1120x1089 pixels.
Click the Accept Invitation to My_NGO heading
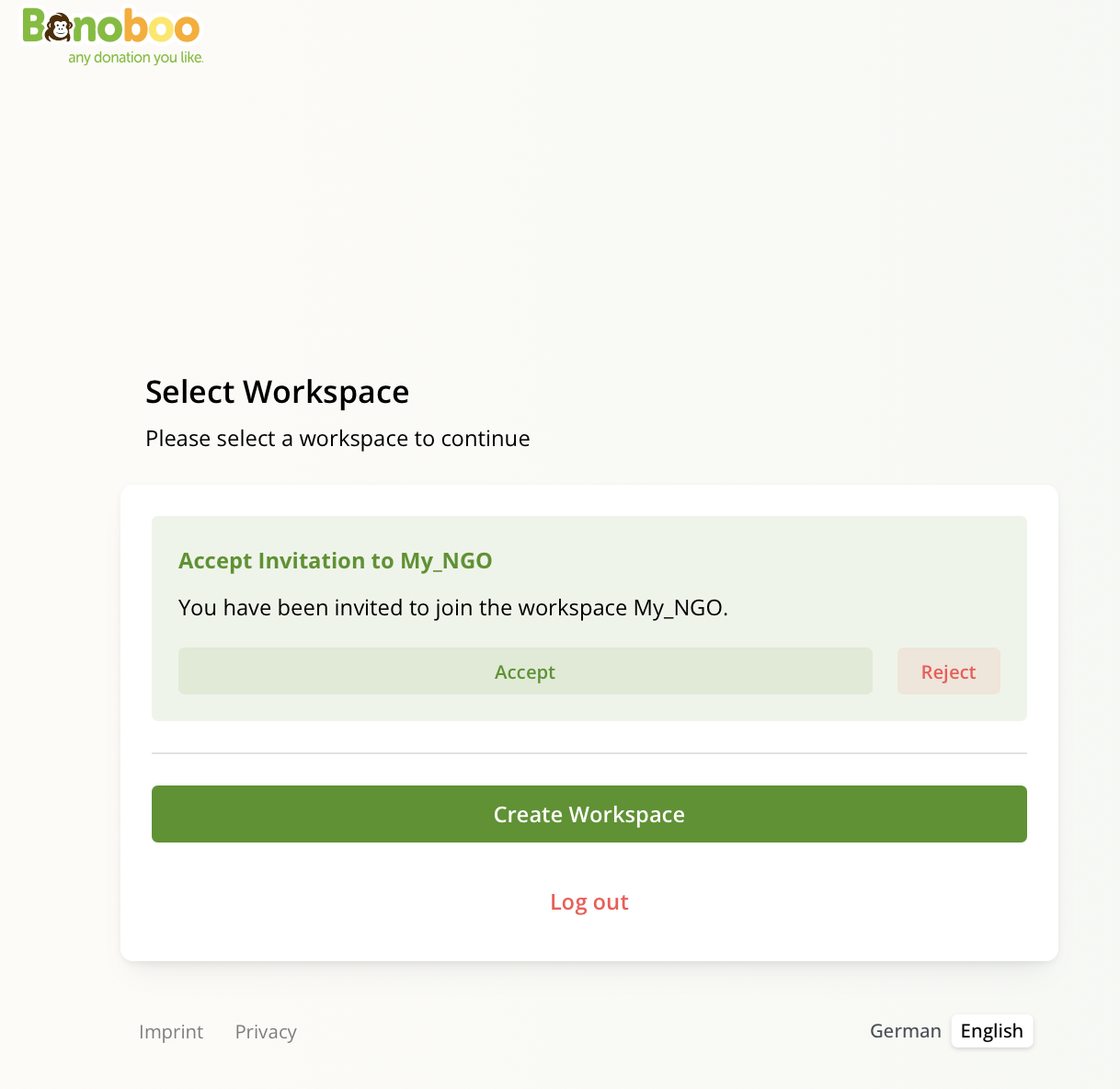(x=335, y=560)
